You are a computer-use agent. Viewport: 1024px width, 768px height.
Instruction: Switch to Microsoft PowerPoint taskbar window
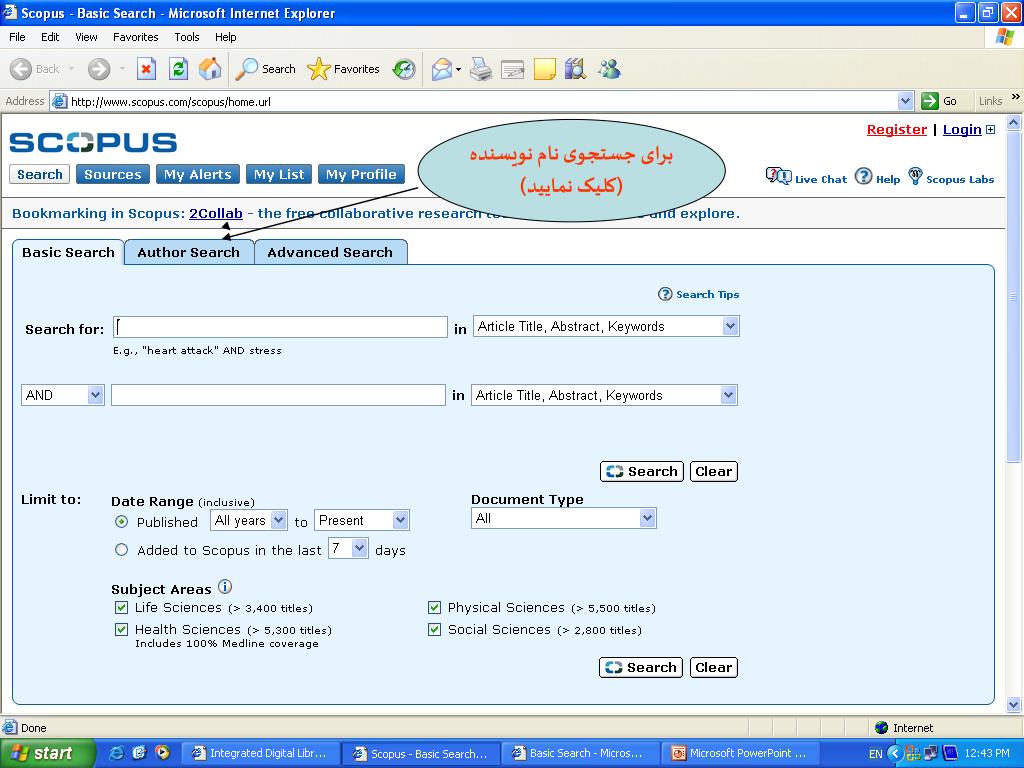pos(740,753)
